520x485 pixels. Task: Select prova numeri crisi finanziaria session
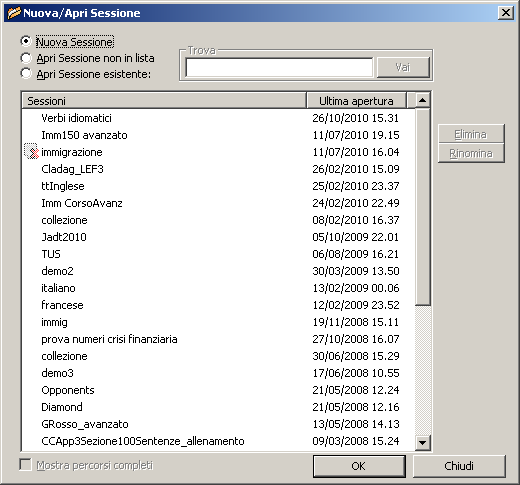219,339
